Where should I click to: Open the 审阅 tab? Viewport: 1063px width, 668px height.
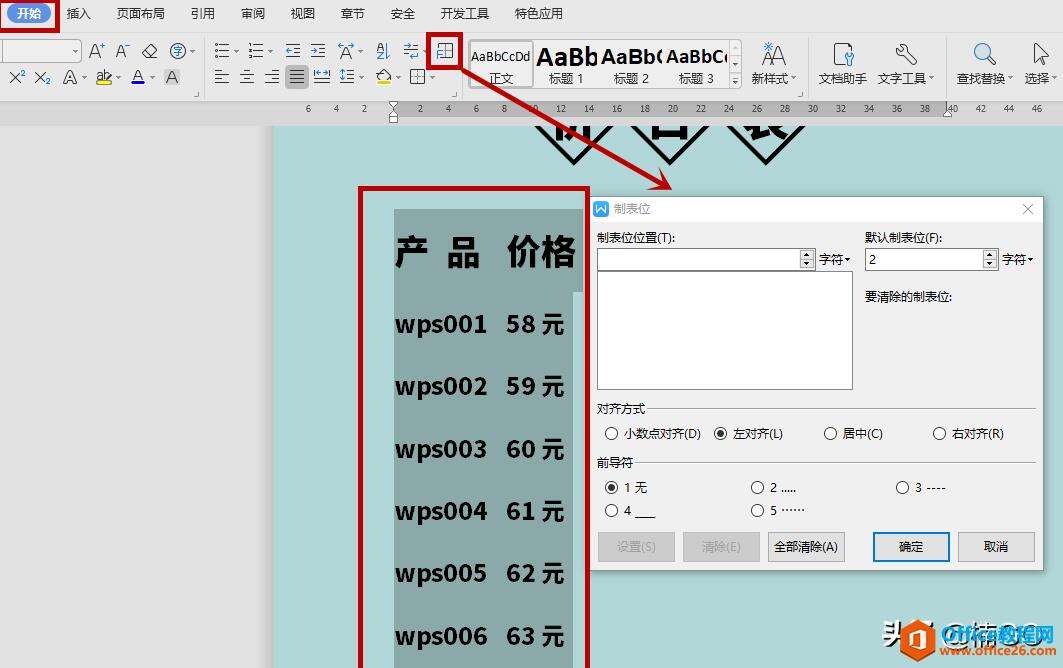252,14
